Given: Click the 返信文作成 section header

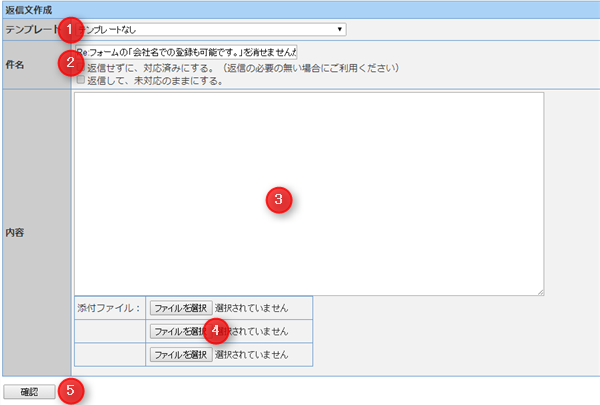Looking at the screenshot, I should click(29, 8).
